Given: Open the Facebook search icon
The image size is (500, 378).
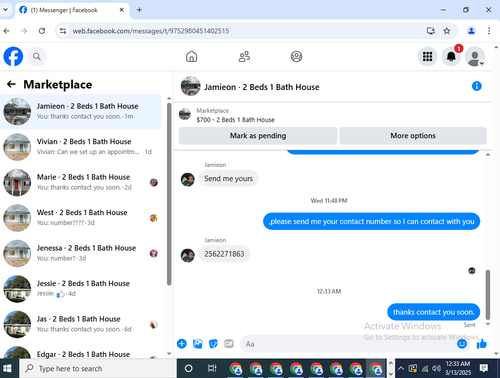Looking at the screenshot, I should pyautogui.click(x=37, y=57).
